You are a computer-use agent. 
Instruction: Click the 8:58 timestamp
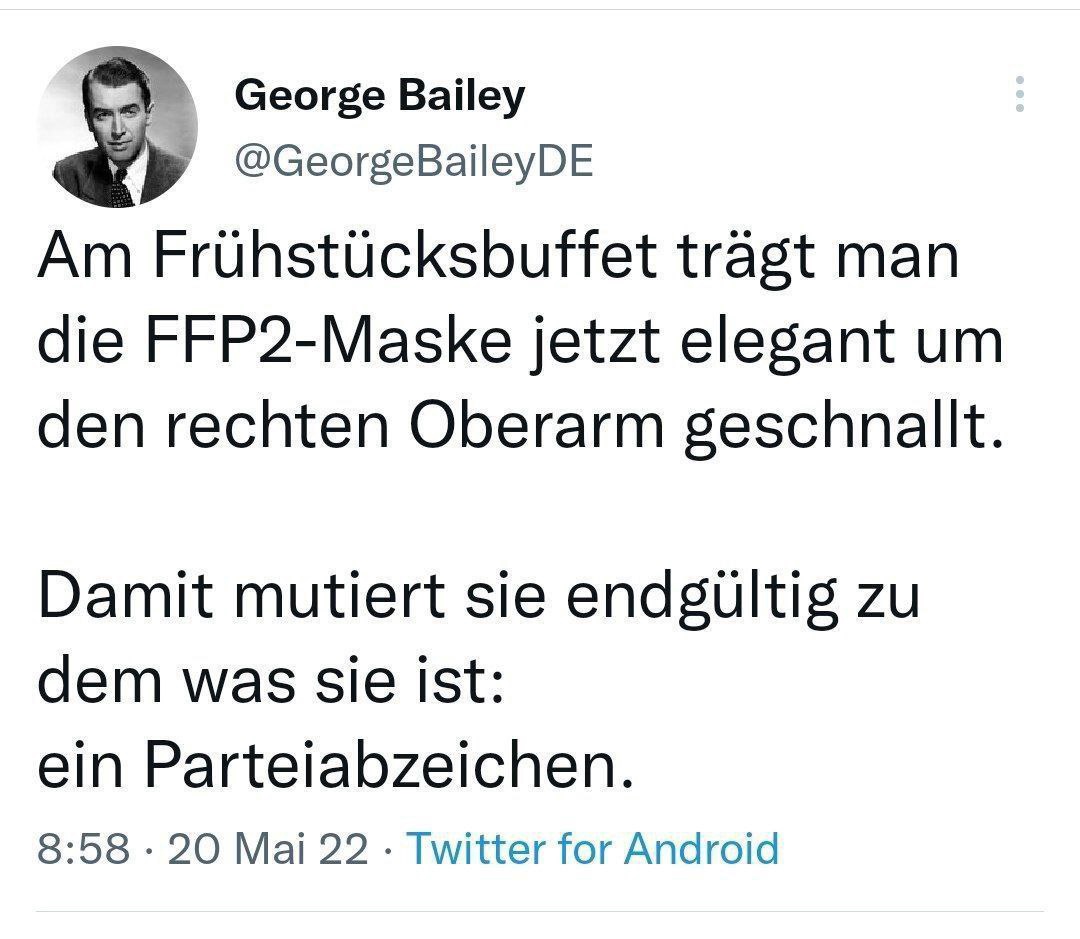pyautogui.click(x=84, y=849)
